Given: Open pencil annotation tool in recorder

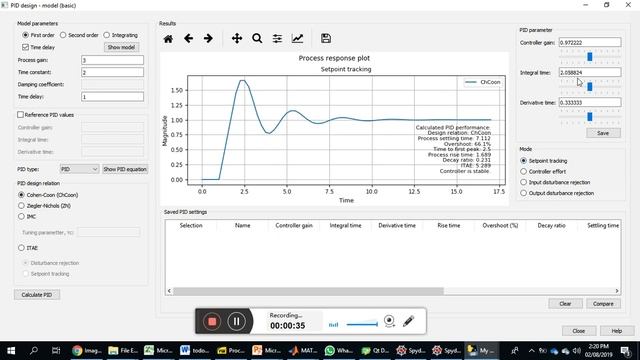Looking at the screenshot, I should pos(409,321).
